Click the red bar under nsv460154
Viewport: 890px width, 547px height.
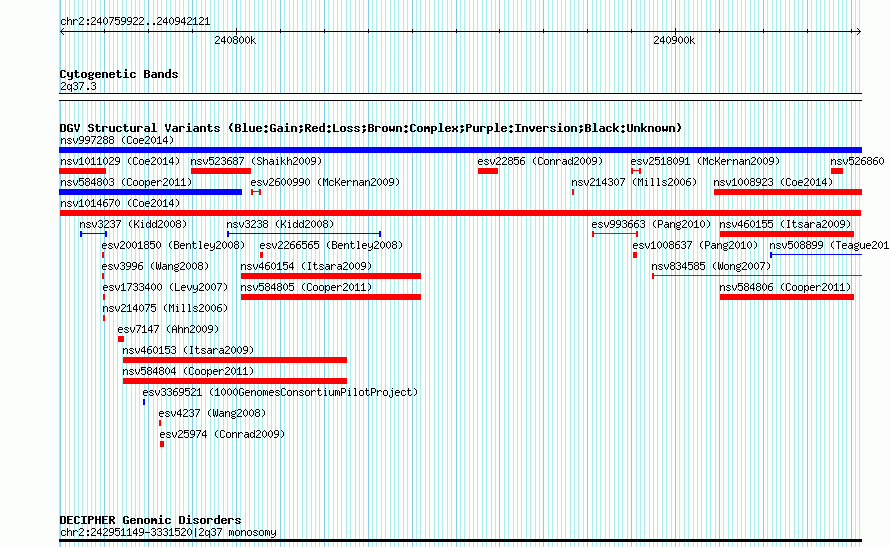coord(331,276)
